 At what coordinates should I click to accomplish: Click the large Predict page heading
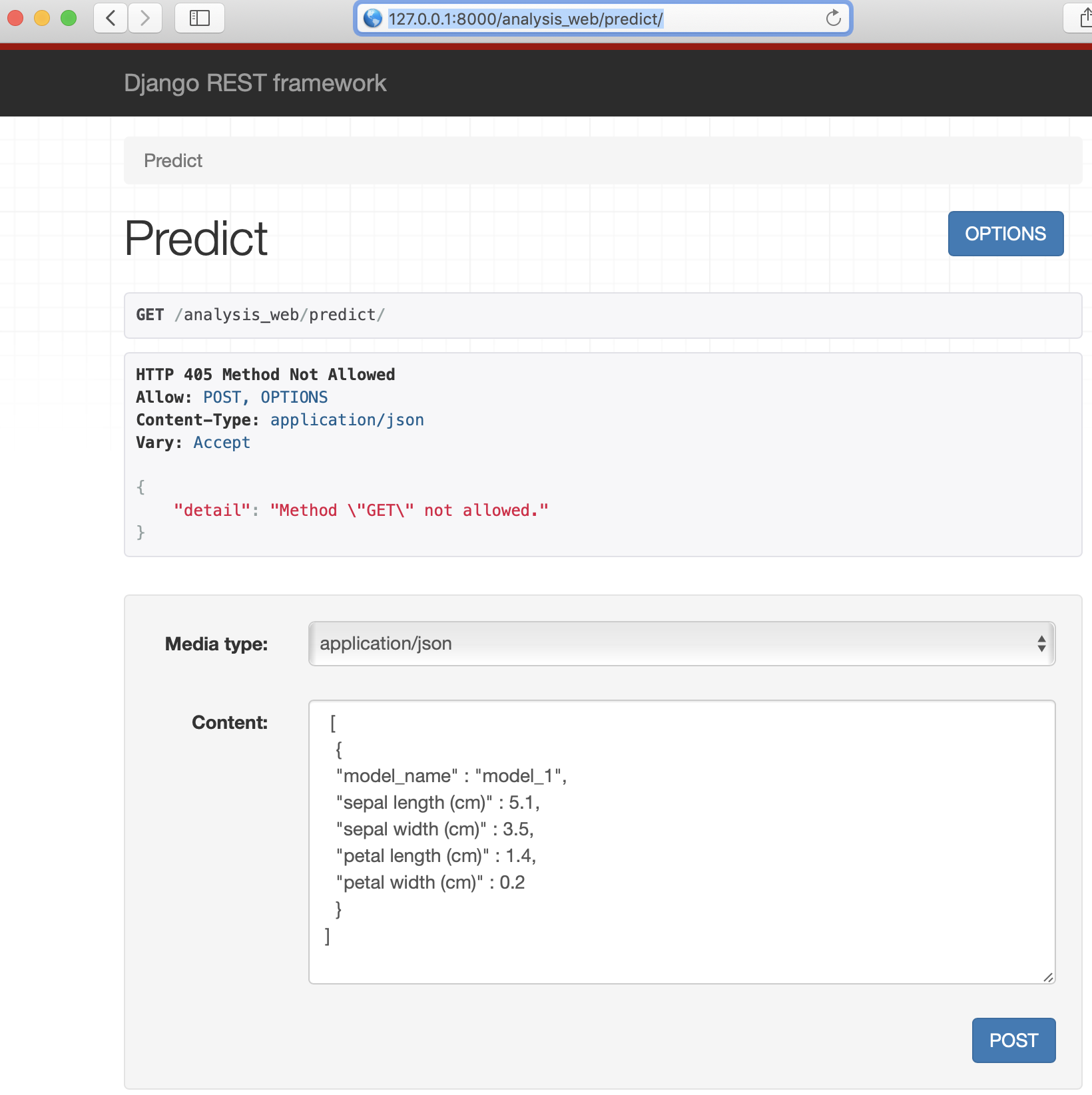pos(196,238)
